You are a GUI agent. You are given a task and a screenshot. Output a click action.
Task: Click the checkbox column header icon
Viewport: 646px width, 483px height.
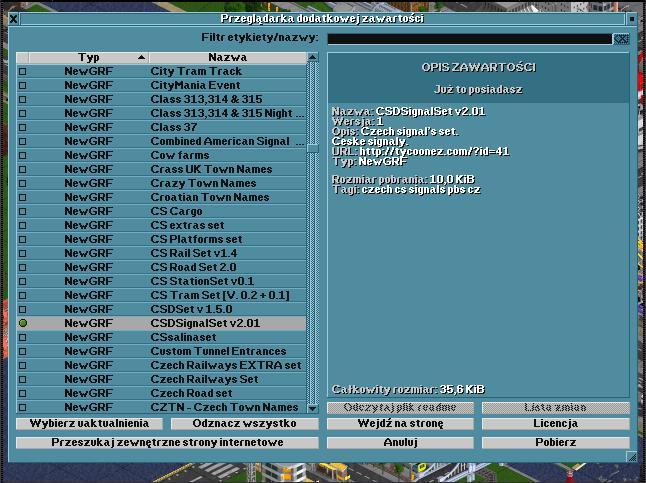(x=22, y=58)
